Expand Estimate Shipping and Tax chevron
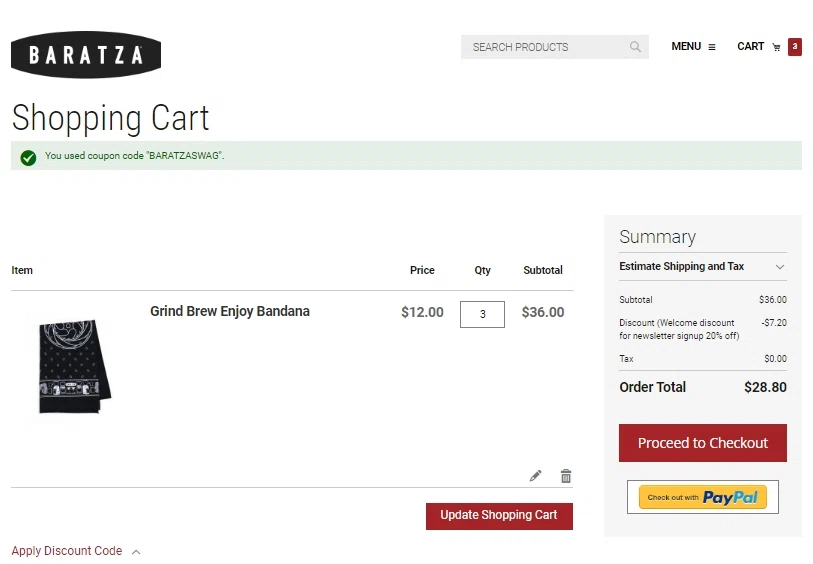Screen dimensions: 813x564 (x=780, y=267)
